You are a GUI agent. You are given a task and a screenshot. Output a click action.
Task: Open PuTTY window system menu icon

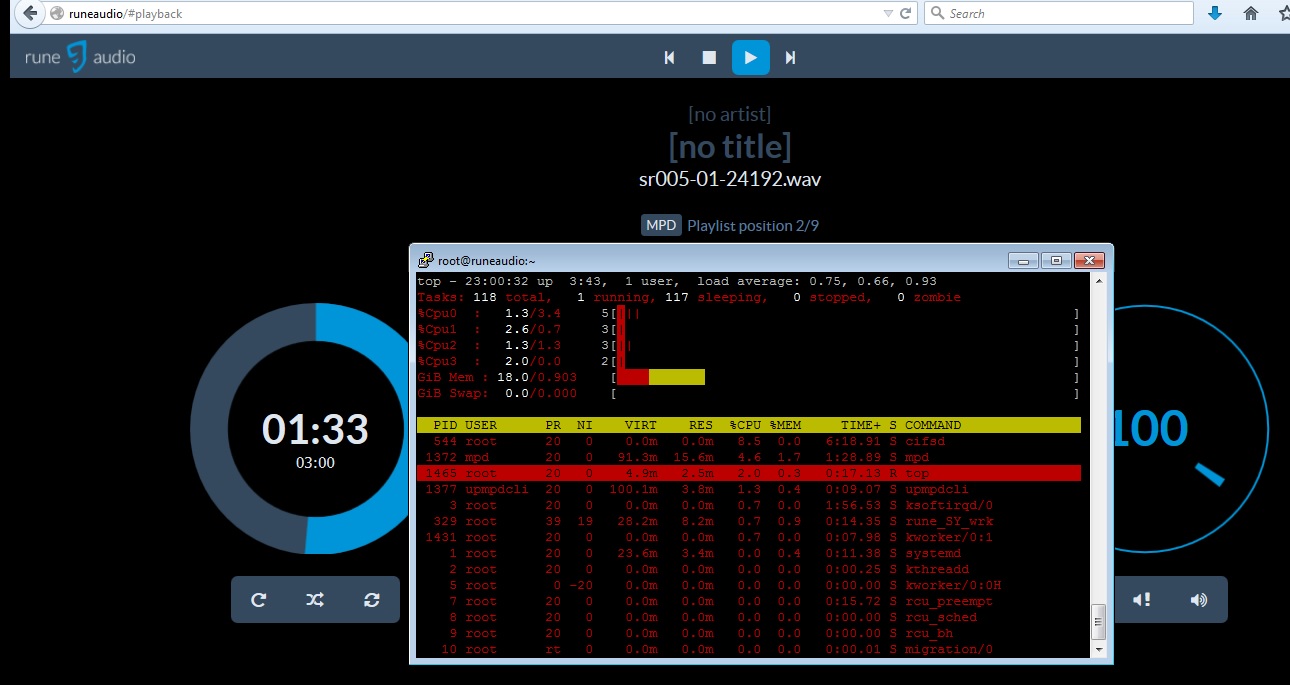[x=425, y=260]
